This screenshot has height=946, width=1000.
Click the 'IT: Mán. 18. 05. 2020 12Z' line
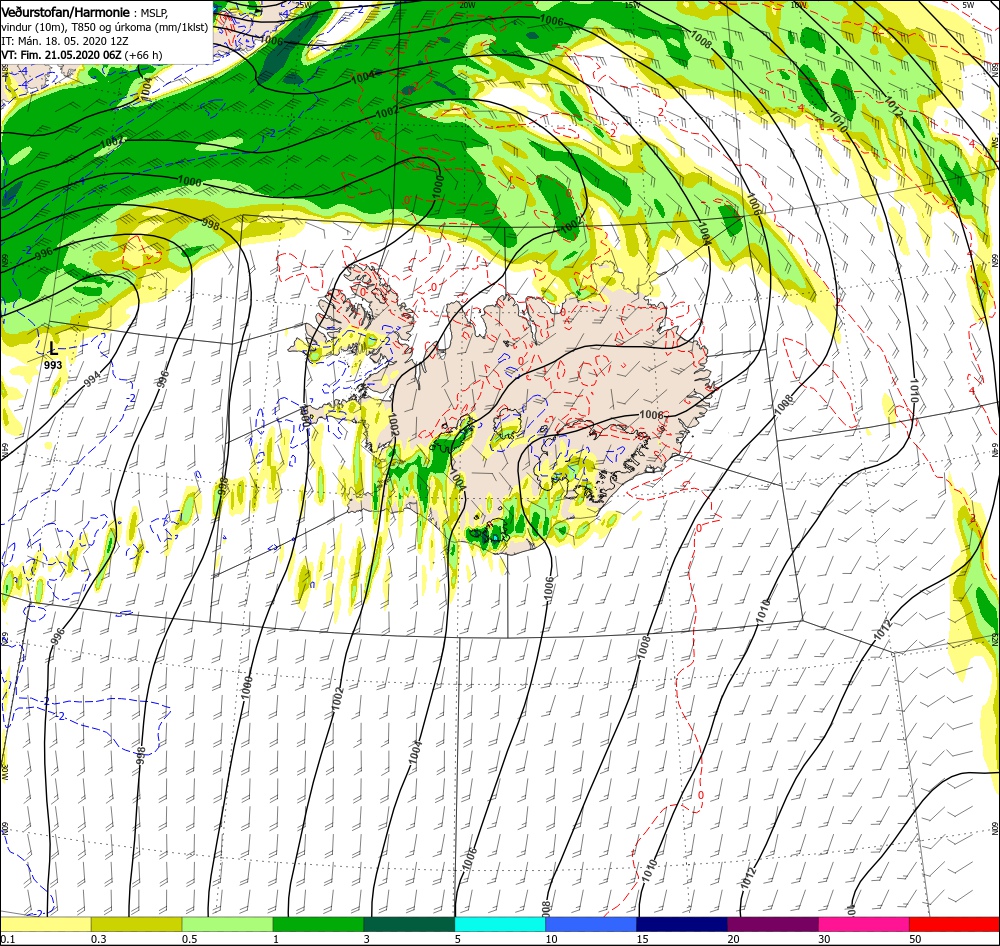65,41
